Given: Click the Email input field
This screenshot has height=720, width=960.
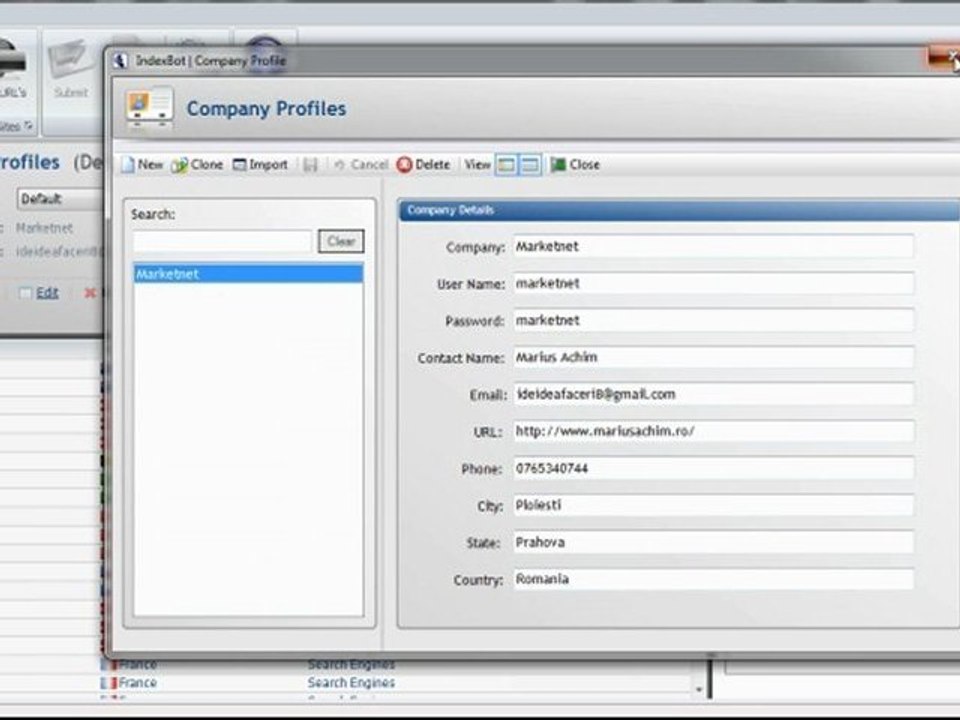Looking at the screenshot, I should 713,394.
